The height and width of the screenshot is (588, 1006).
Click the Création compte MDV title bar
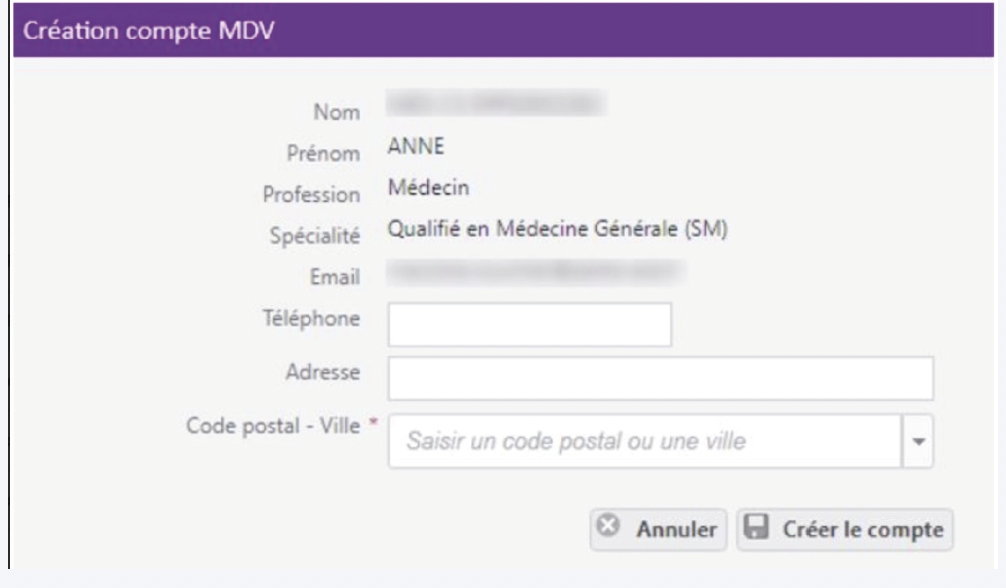click(x=503, y=30)
